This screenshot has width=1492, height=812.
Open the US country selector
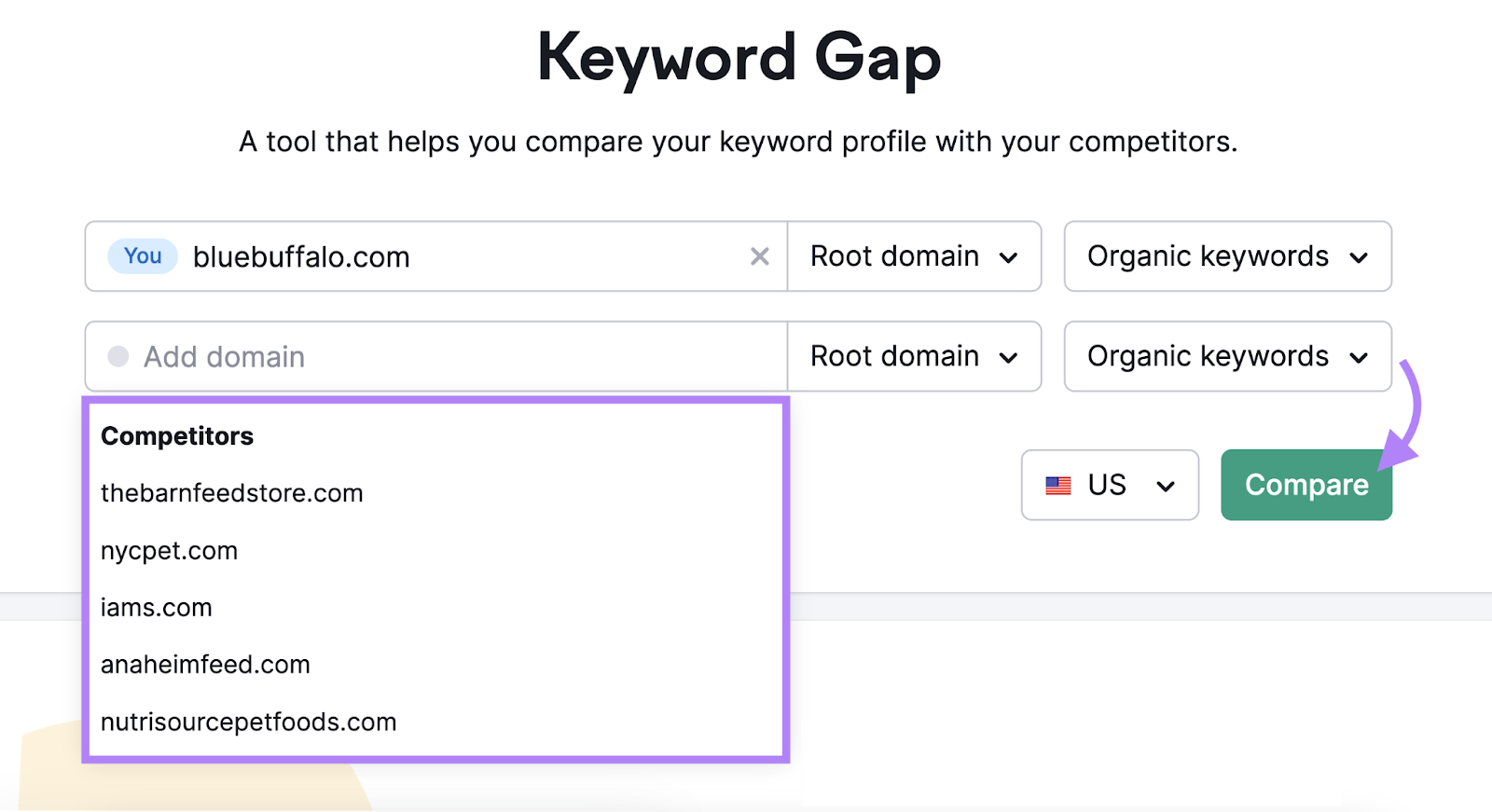(1109, 485)
